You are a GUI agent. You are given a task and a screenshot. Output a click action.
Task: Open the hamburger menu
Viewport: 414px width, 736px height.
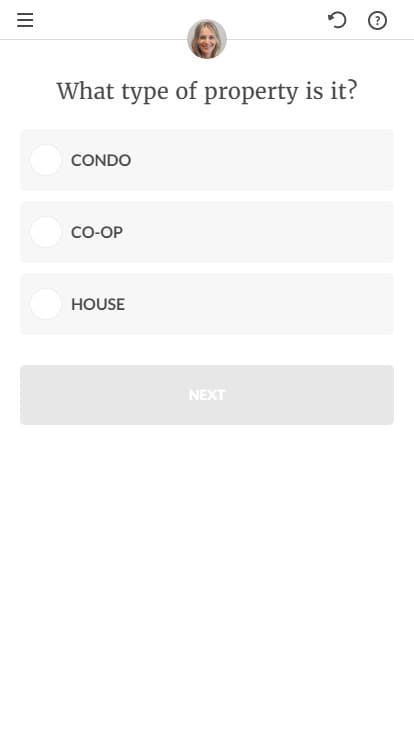[x=25, y=20]
